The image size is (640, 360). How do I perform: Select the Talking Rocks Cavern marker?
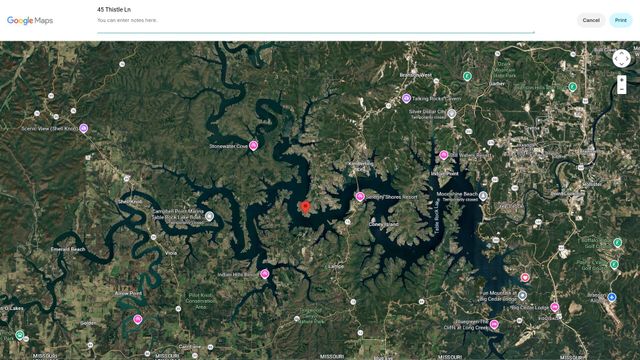(x=406, y=98)
